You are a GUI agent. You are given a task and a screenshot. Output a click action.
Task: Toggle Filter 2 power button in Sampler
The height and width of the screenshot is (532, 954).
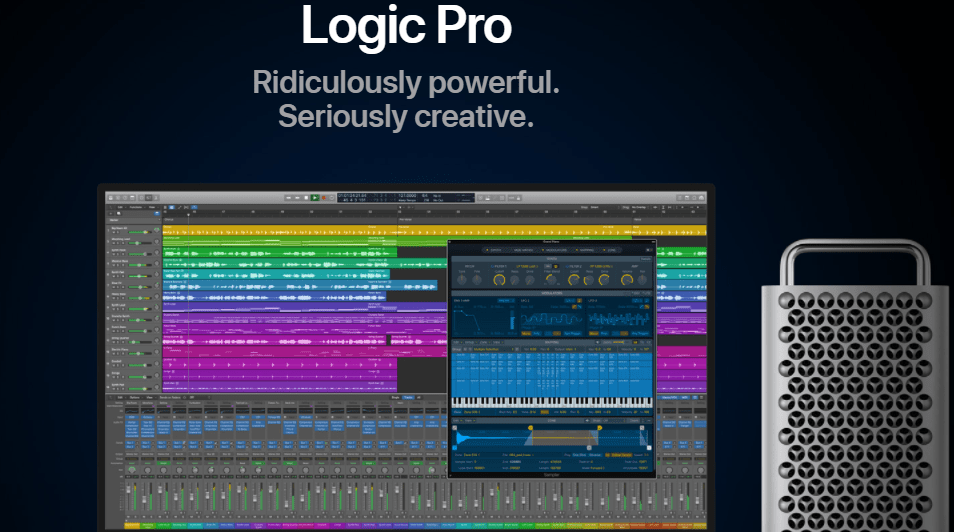(x=568, y=267)
